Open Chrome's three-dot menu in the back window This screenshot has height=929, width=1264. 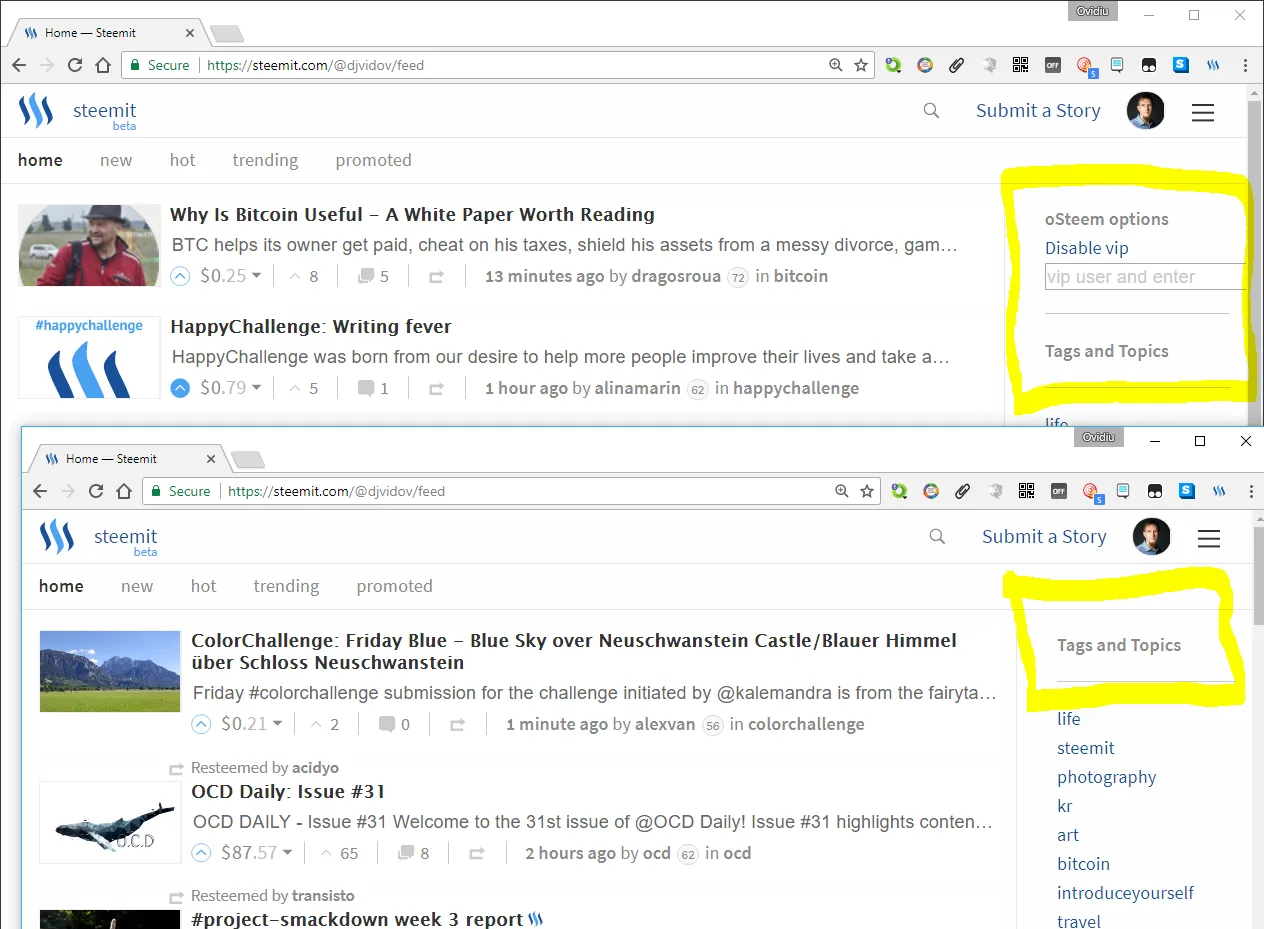[x=1245, y=65]
